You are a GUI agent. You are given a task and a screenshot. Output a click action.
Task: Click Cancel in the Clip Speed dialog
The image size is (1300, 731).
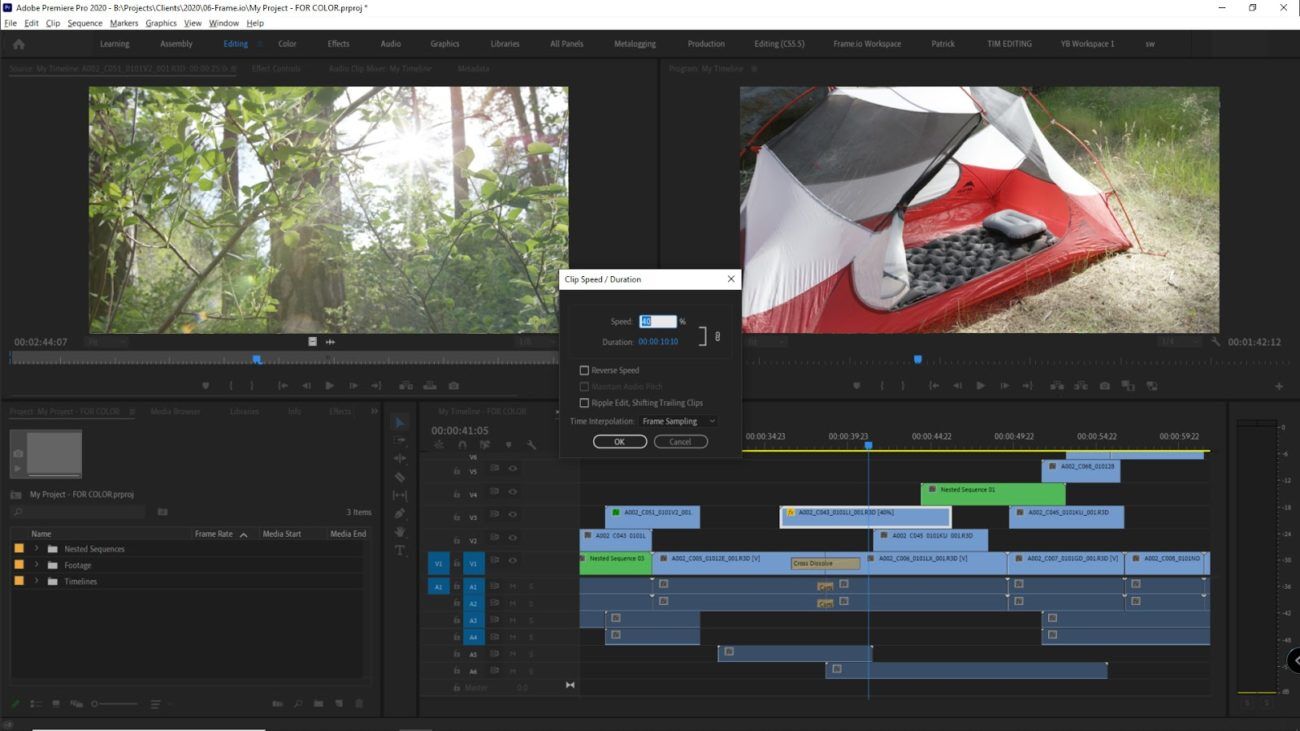(x=681, y=440)
